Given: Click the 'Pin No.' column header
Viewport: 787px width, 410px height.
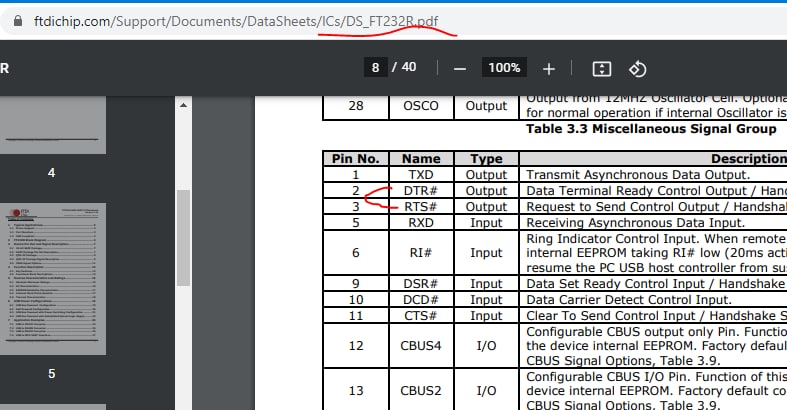Looking at the screenshot, I should [355, 159].
